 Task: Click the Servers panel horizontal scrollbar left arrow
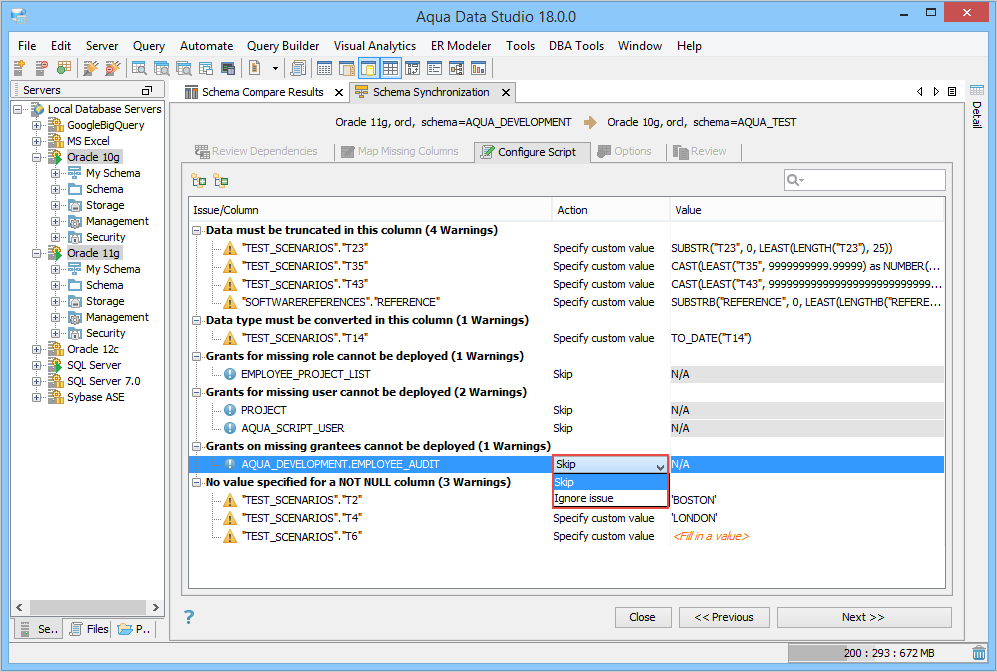[x=19, y=607]
